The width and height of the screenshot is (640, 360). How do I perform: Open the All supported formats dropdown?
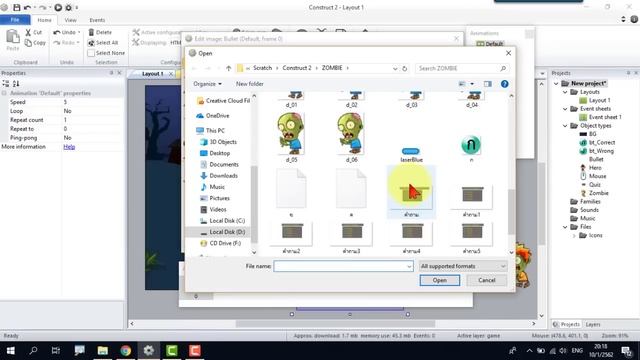tap(463, 266)
